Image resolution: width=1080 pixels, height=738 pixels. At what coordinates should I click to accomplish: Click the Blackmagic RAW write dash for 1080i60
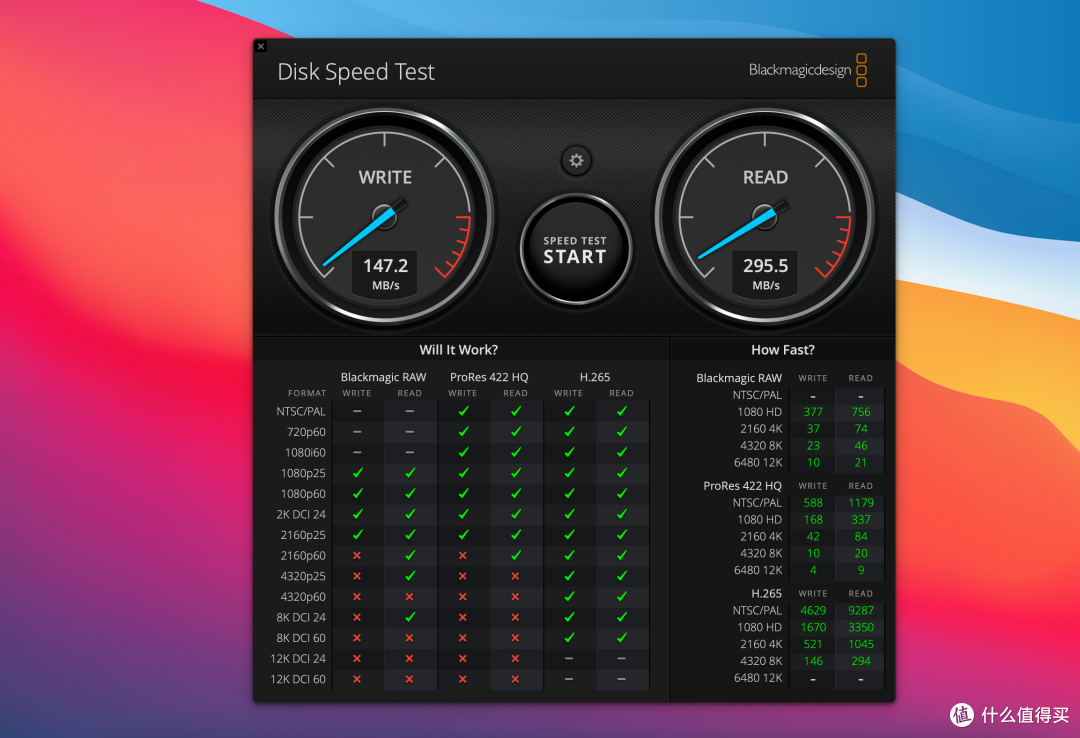click(357, 453)
